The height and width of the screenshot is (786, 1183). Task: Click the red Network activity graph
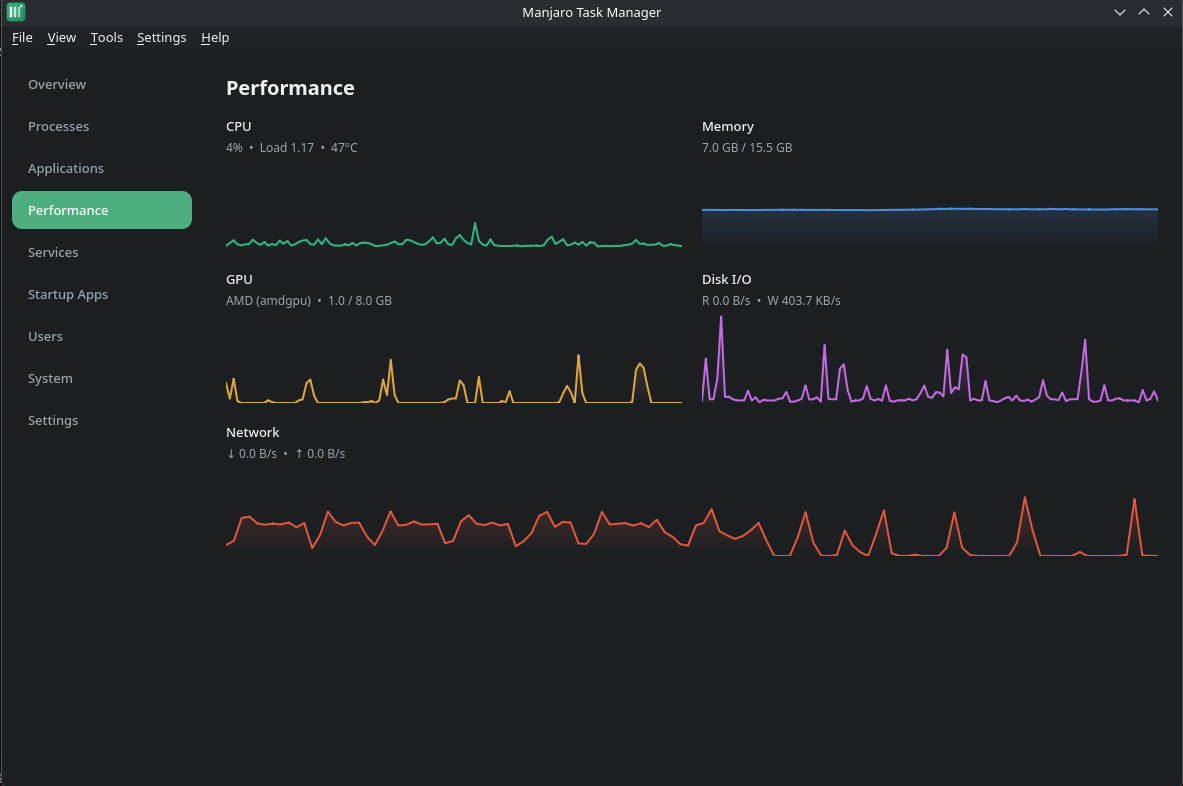coord(692,511)
